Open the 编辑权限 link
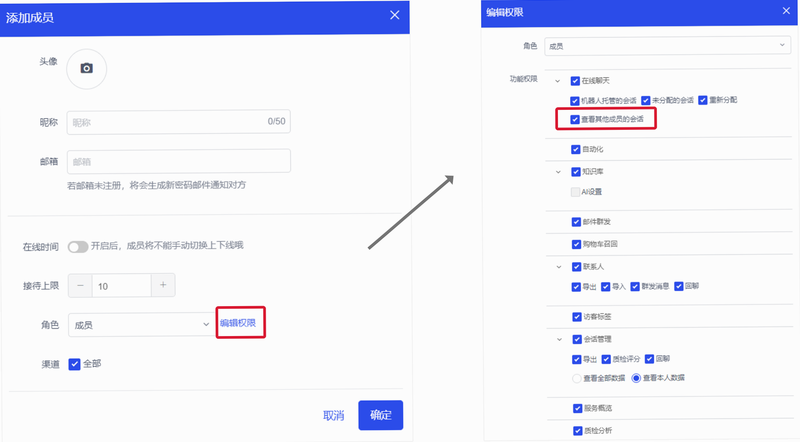 tap(238, 323)
